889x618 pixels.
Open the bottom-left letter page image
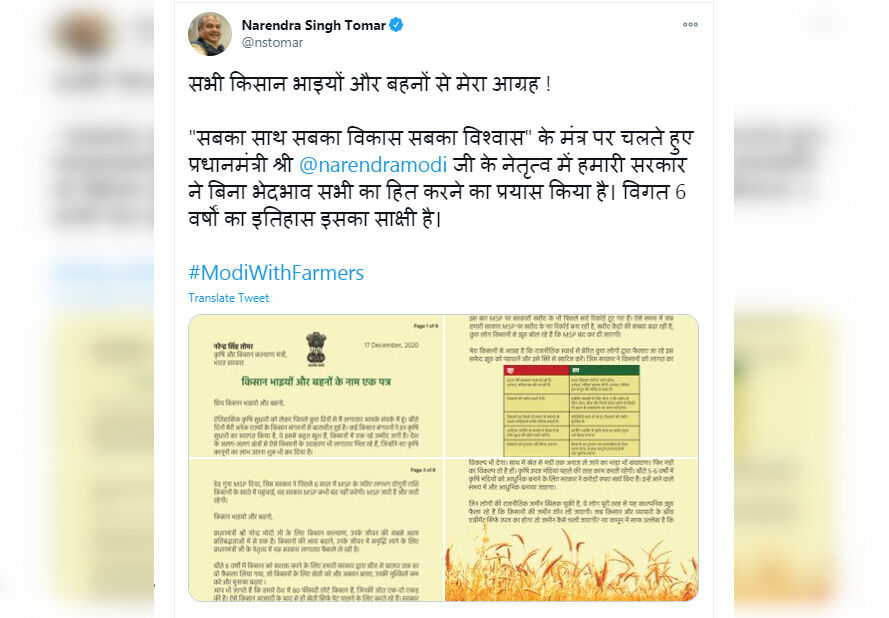(316, 530)
